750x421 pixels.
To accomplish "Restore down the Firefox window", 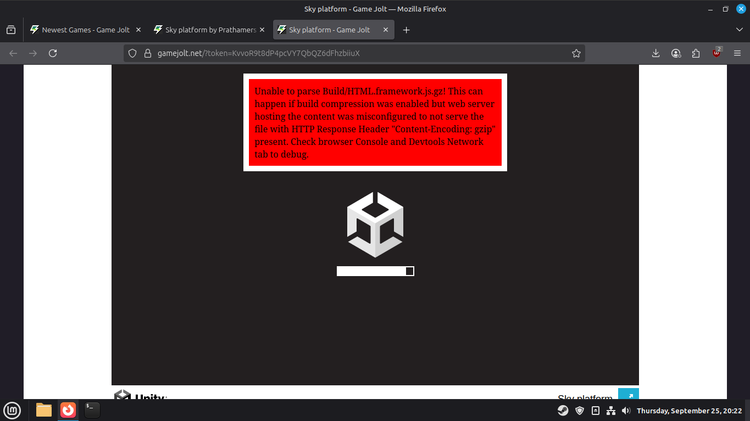I will (x=726, y=9).
